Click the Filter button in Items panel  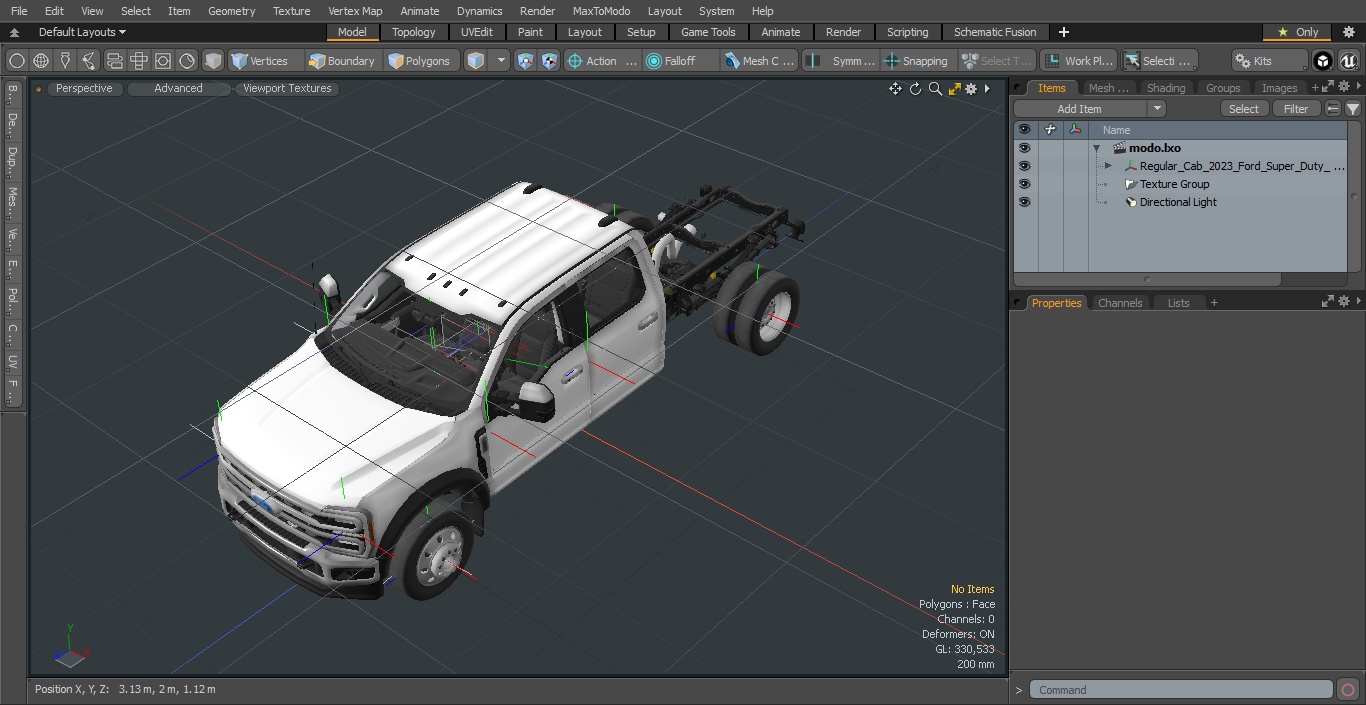pos(1296,109)
